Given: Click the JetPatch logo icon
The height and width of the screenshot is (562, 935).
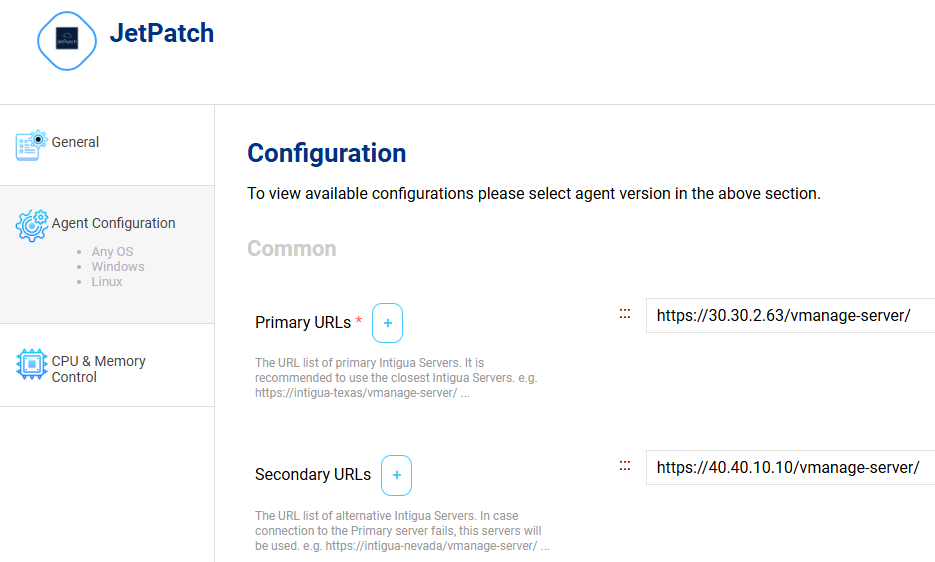Looking at the screenshot, I should [67, 41].
